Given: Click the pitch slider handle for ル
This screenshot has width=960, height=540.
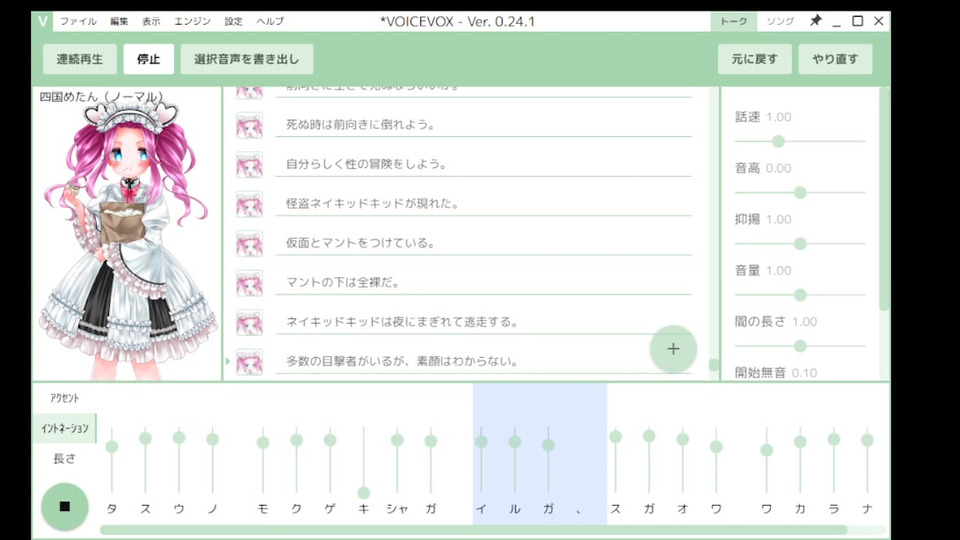Looking at the screenshot, I should [x=515, y=442].
